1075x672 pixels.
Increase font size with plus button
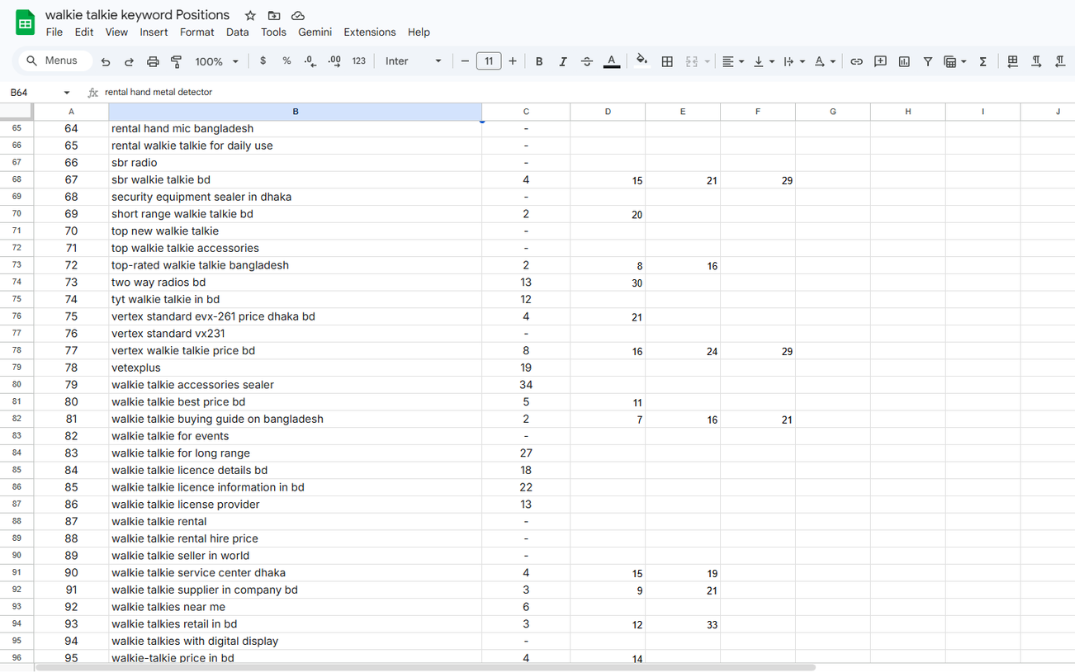tap(513, 62)
